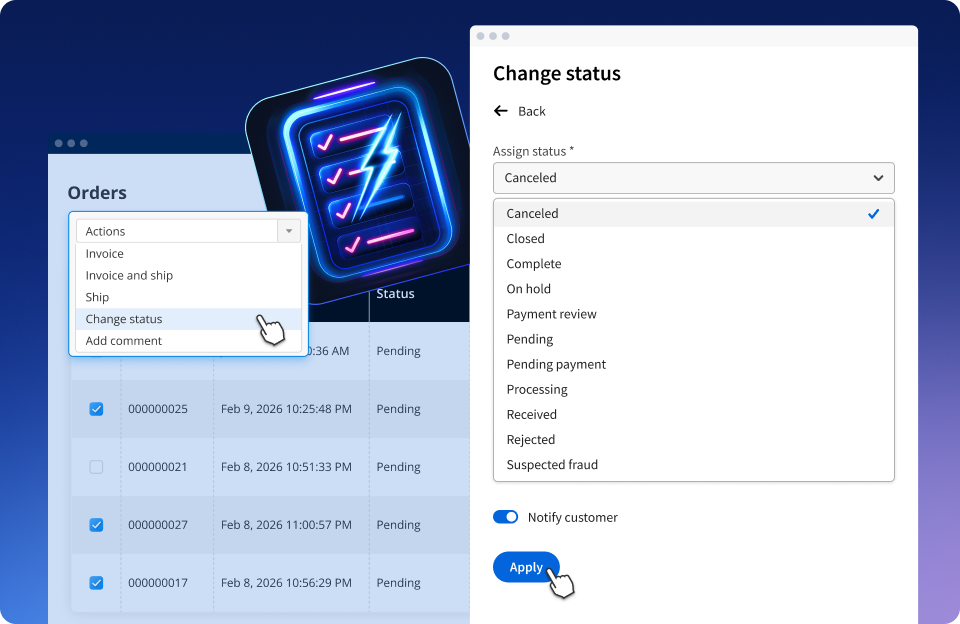Image resolution: width=960 pixels, height=624 pixels.
Task: Tick checkbox for order 000000021
Action: pos(96,467)
